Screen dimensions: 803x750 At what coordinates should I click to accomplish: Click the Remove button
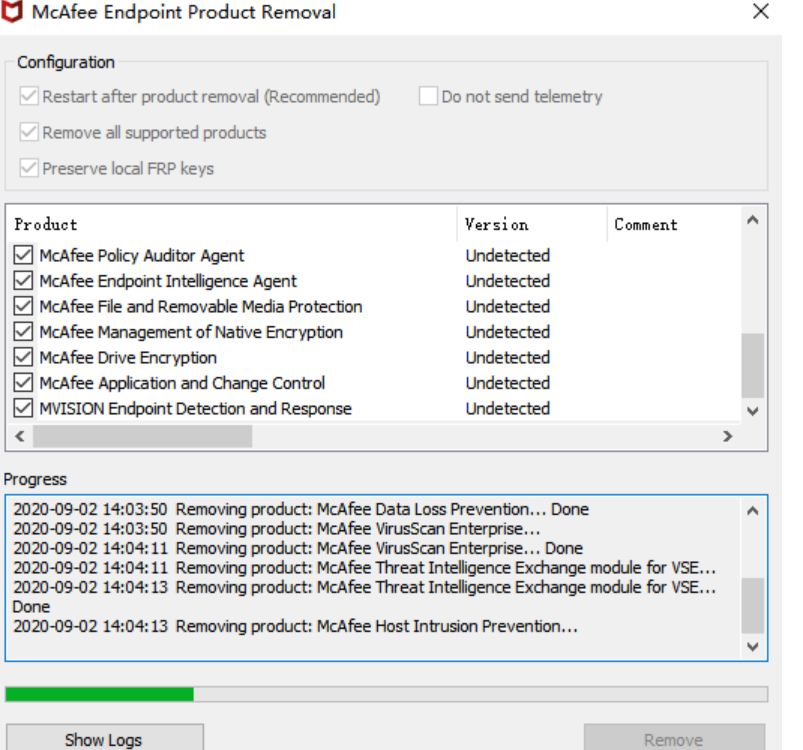[674, 738]
